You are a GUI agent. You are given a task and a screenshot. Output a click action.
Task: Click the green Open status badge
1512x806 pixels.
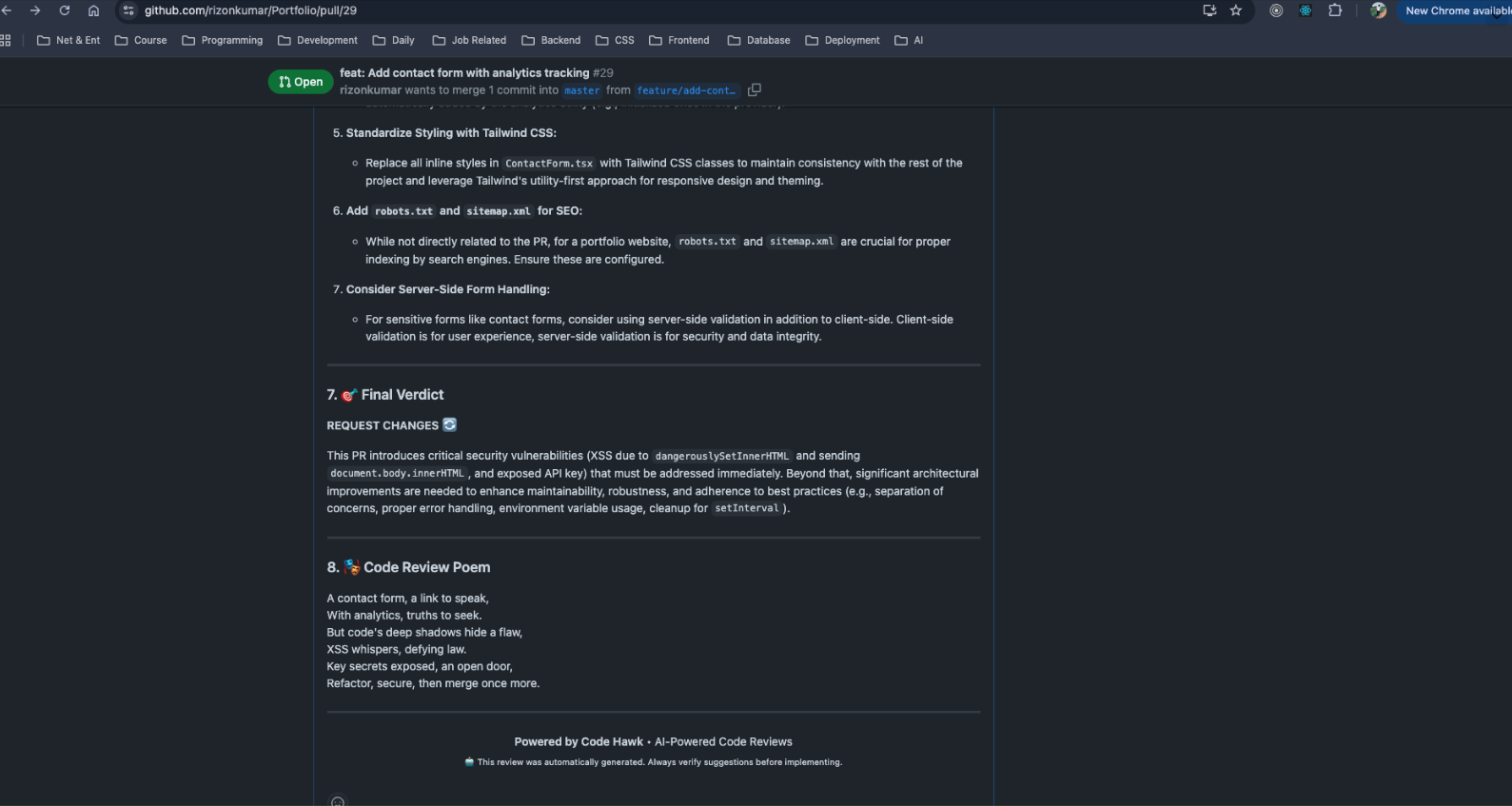(301, 82)
